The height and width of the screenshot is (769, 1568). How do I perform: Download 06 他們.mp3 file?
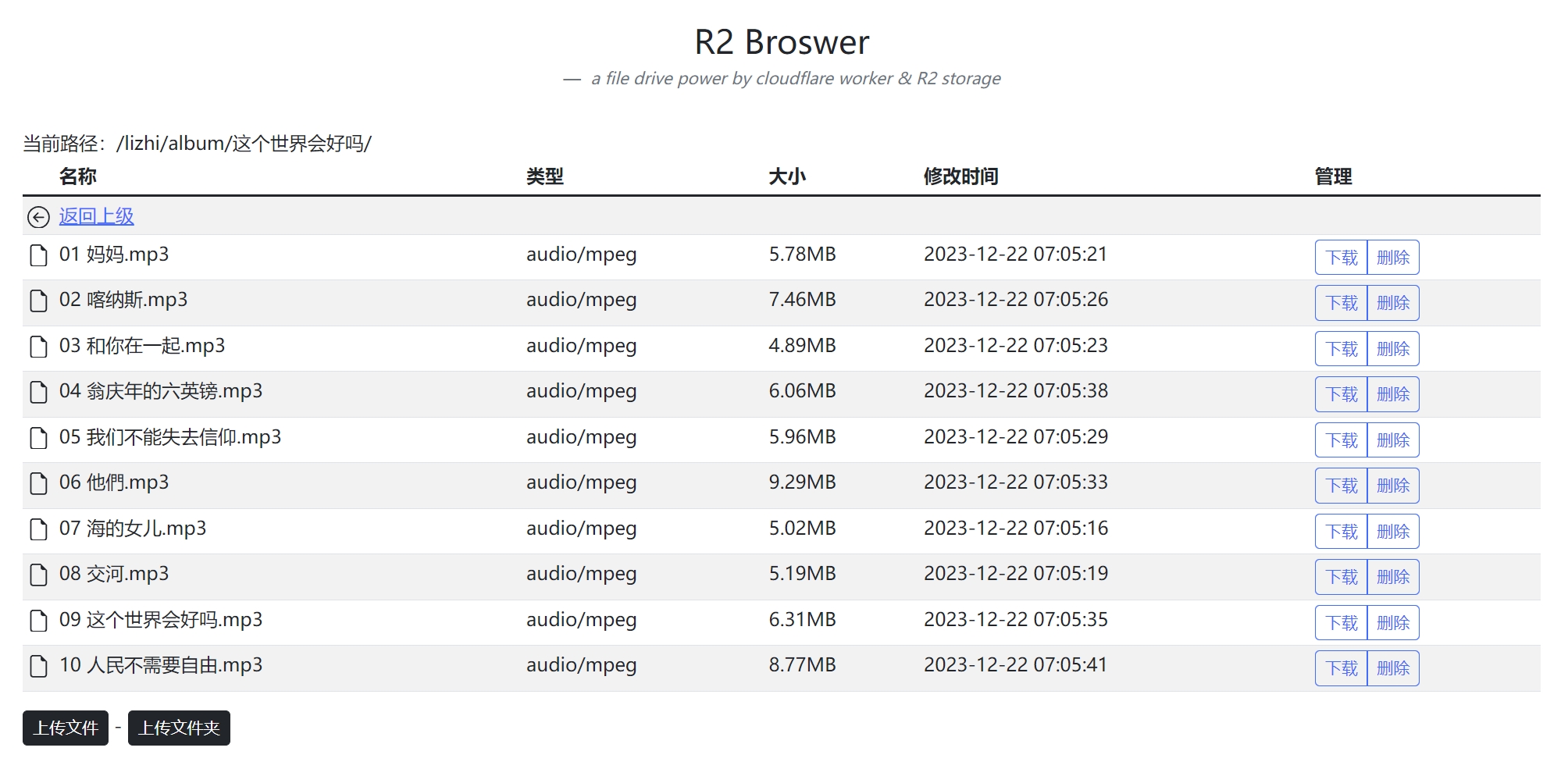point(1342,486)
